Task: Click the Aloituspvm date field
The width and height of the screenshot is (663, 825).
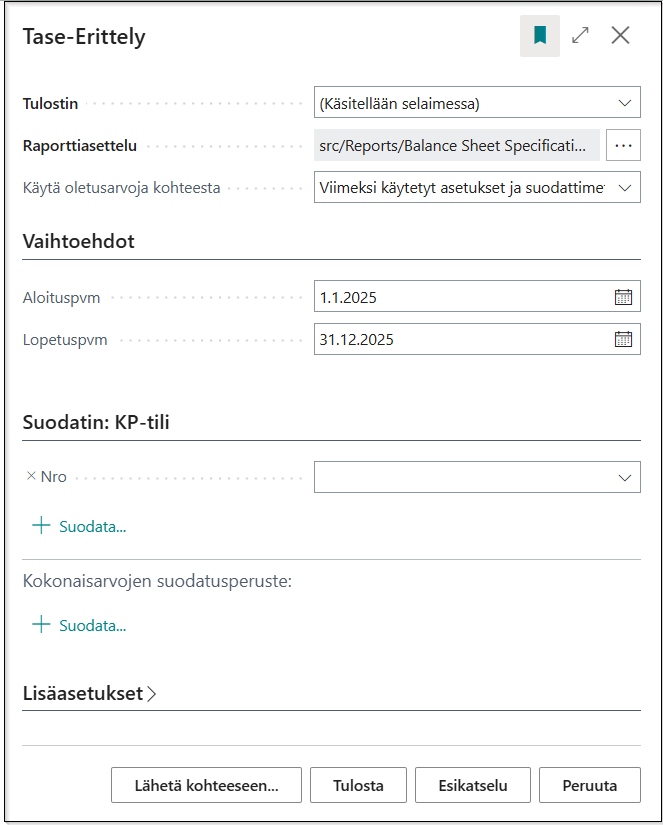Action: 463,296
